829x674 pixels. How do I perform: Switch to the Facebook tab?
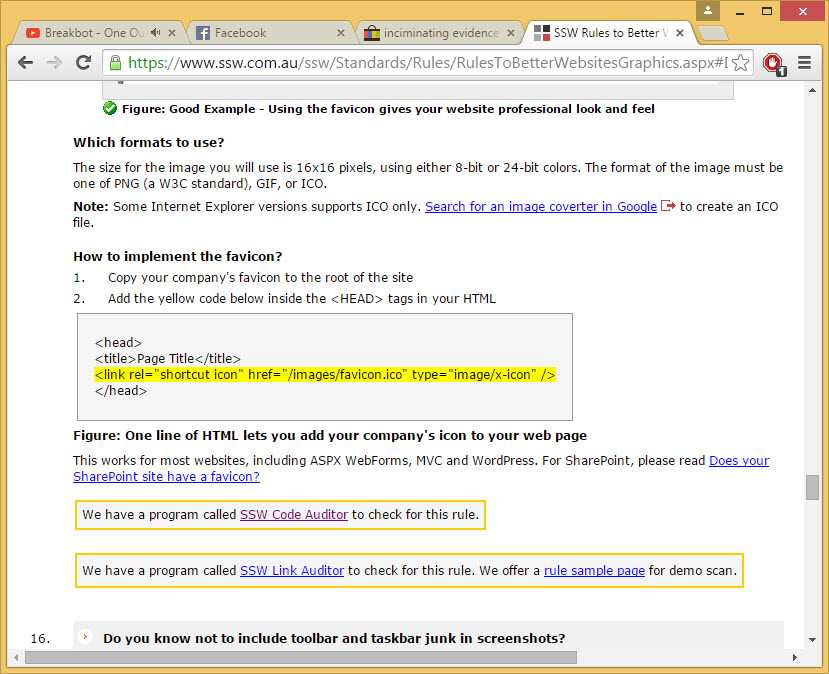pyautogui.click(x=270, y=33)
